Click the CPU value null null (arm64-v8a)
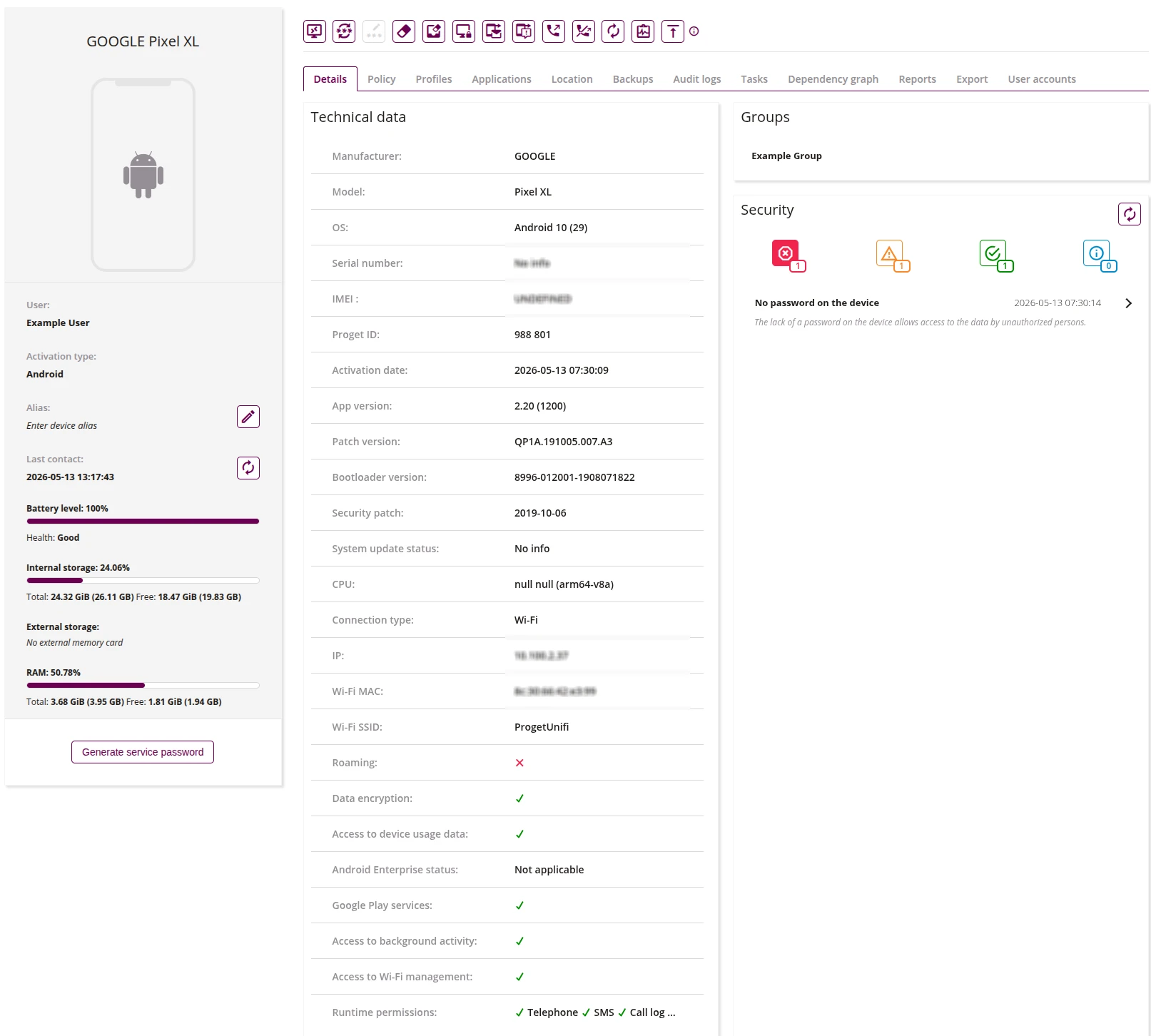 [x=564, y=584]
